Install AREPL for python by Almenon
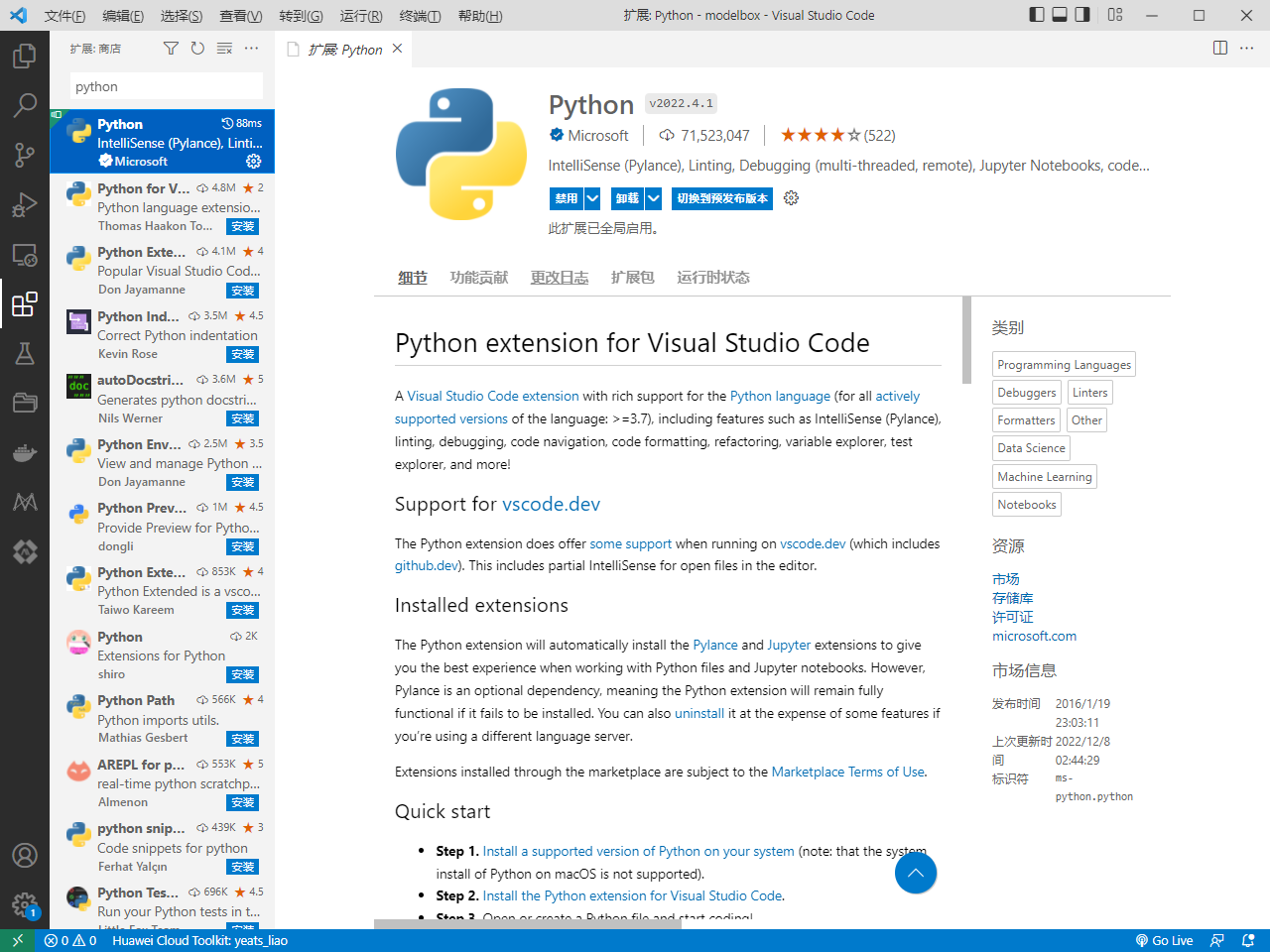The image size is (1270, 952). click(243, 802)
